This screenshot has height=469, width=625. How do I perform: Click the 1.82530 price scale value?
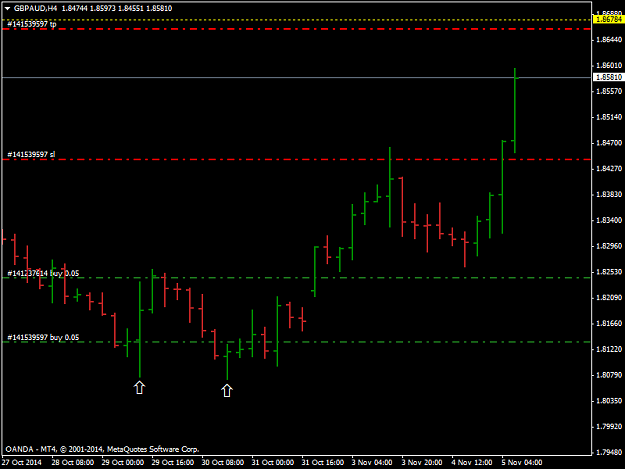tap(609, 272)
